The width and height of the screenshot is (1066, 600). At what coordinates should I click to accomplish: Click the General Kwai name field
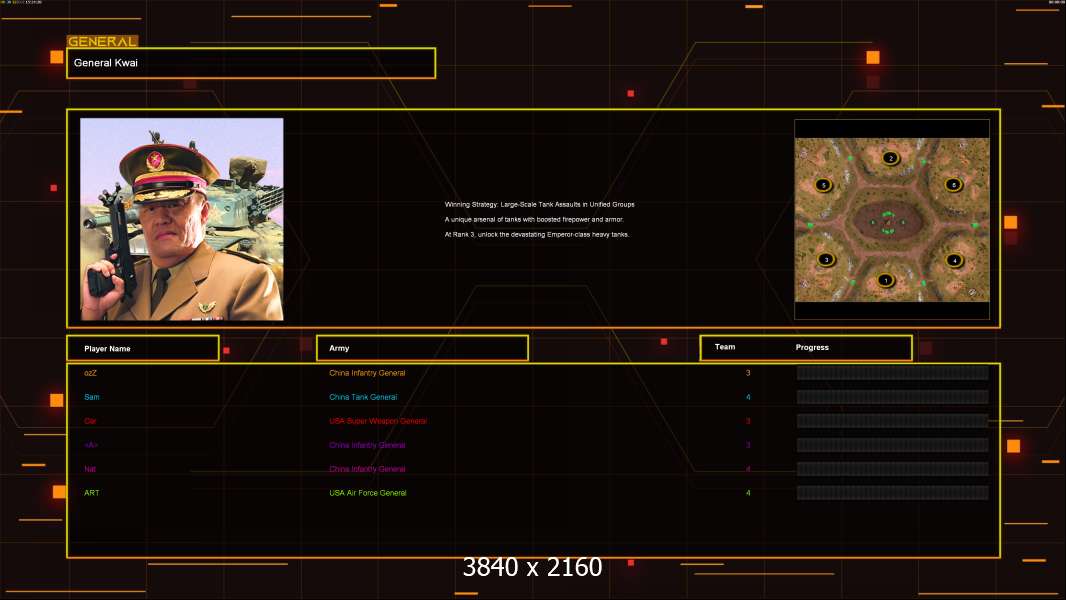[x=251, y=63]
